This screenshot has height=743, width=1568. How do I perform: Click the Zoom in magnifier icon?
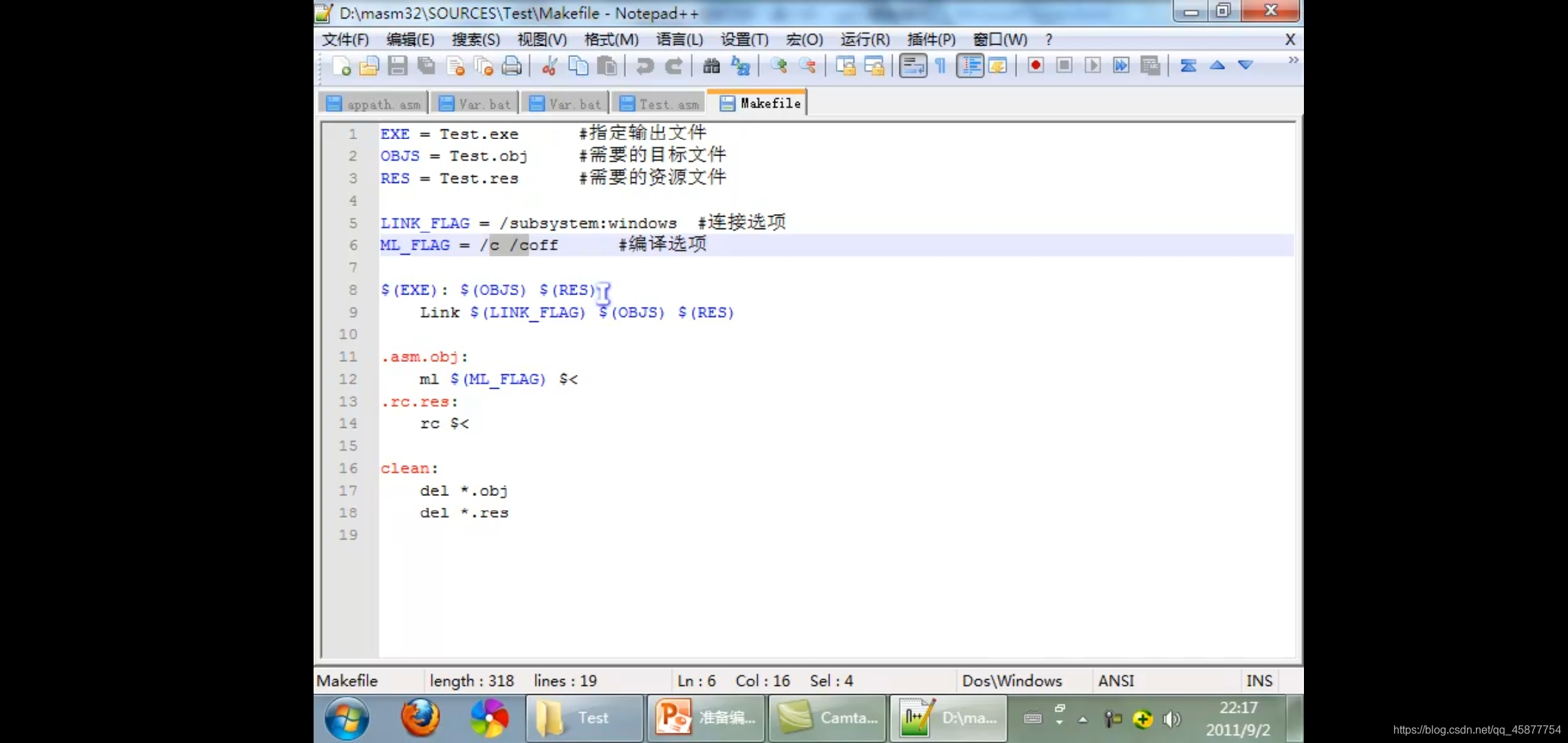tap(778, 66)
